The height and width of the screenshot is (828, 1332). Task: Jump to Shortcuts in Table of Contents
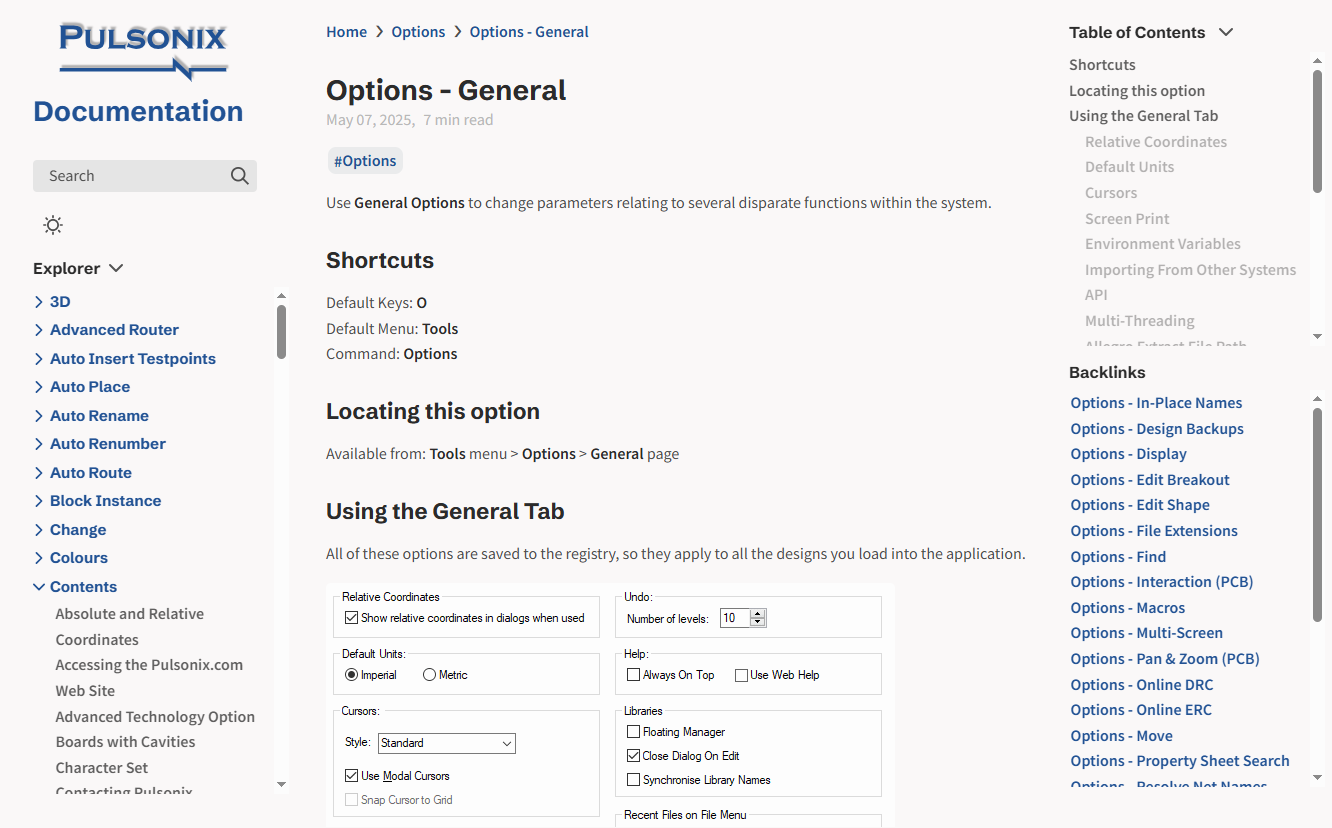1102,65
